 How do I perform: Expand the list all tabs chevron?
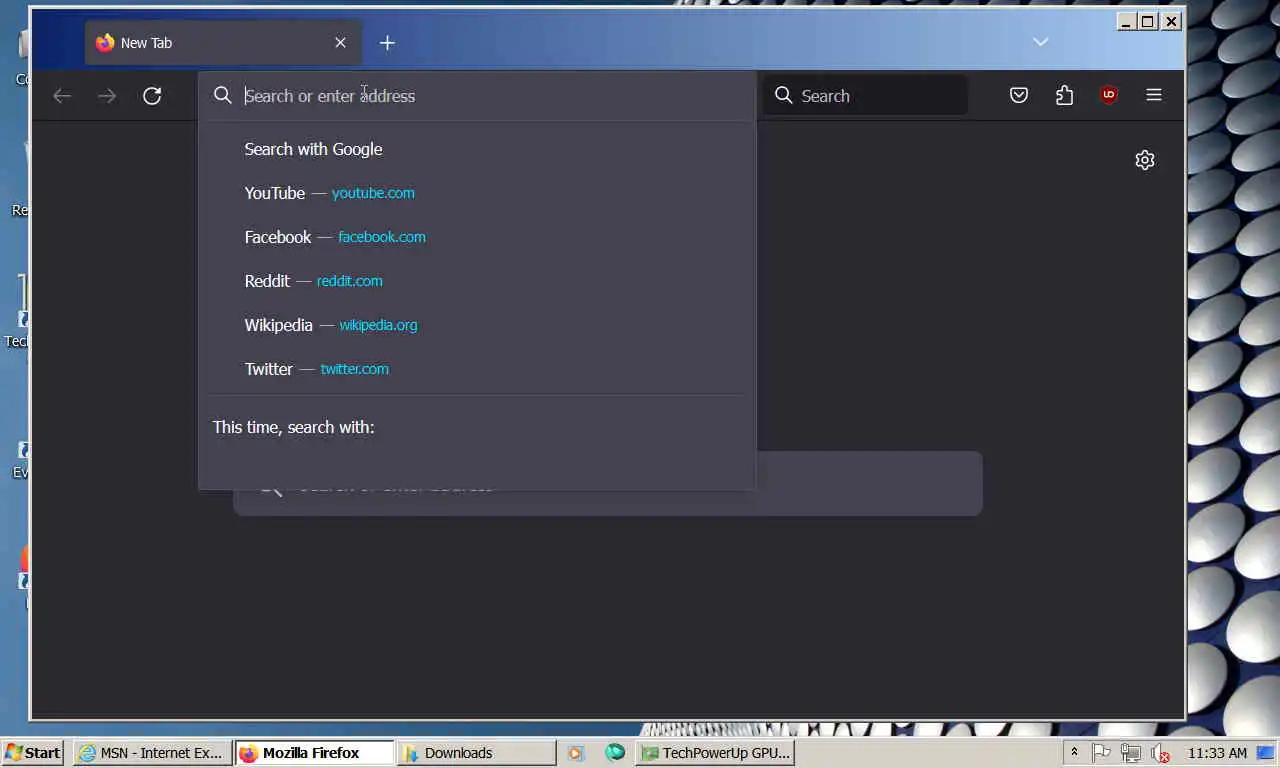[1040, 42]
